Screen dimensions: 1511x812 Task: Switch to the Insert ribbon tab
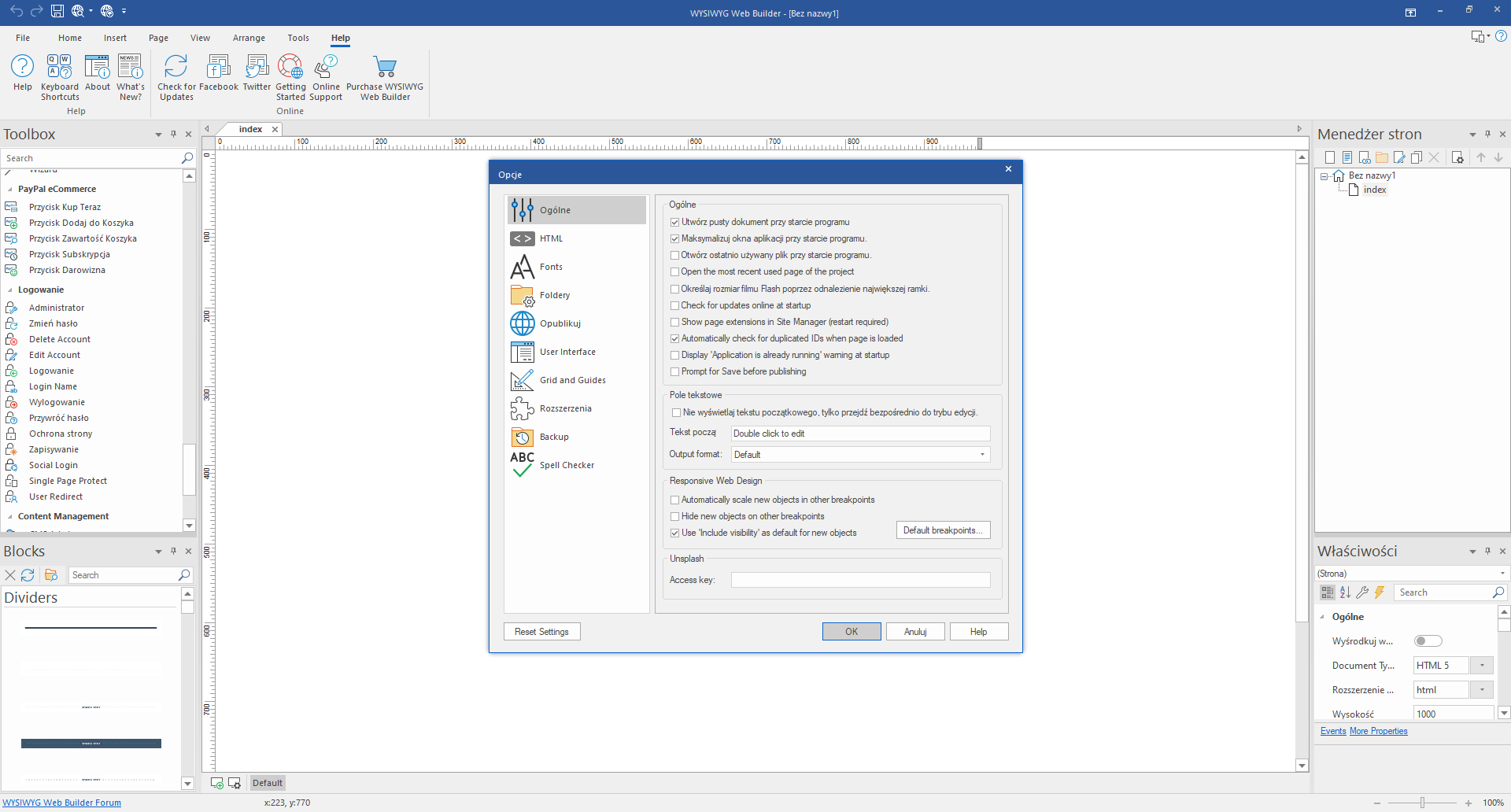(x=115, y=38)
